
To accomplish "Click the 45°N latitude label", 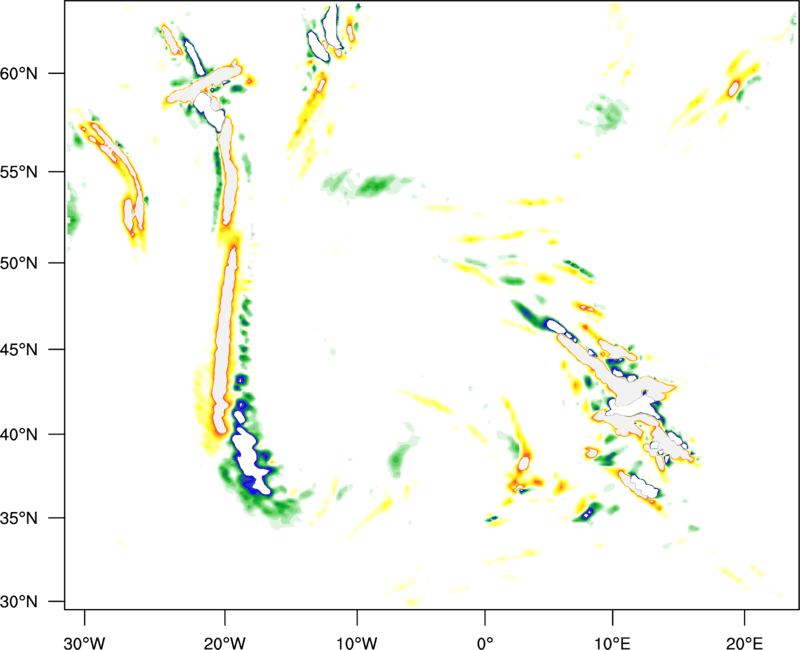I will pyautogui.click(x=19, y=350).
